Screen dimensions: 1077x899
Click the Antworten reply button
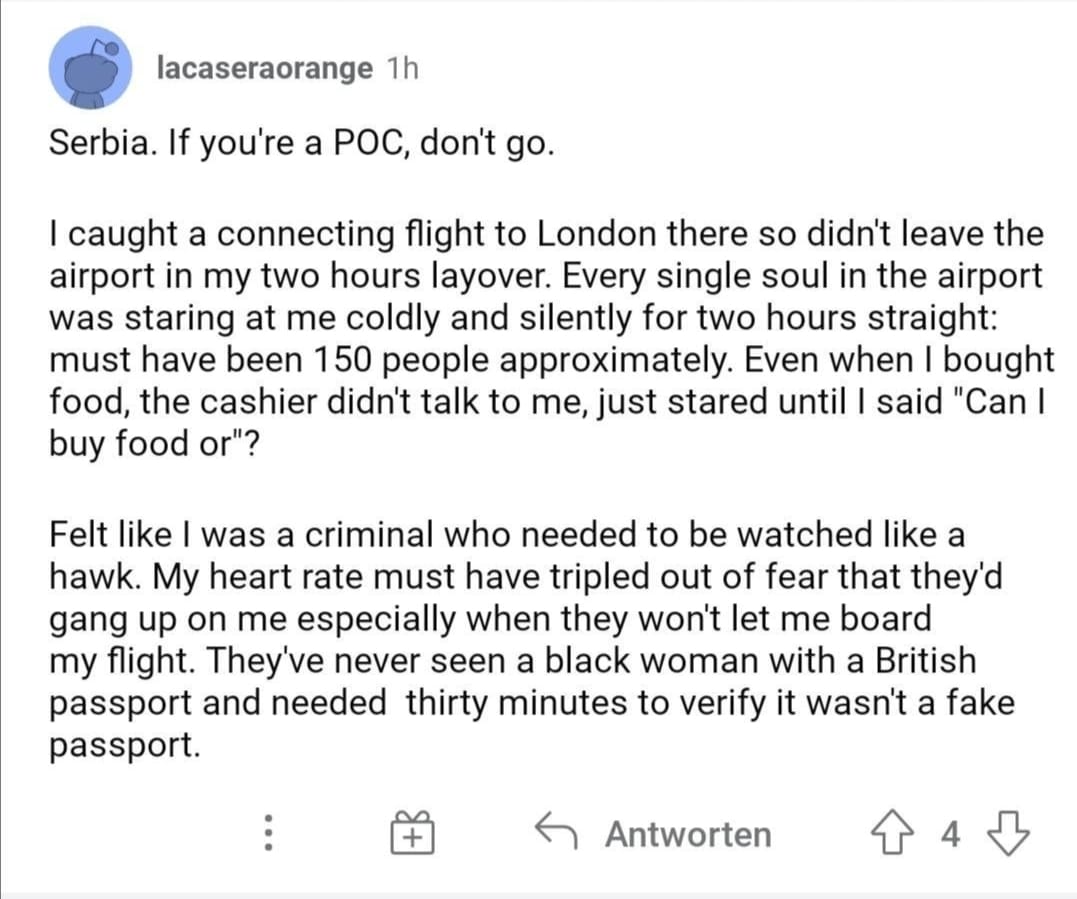point(688,834)
